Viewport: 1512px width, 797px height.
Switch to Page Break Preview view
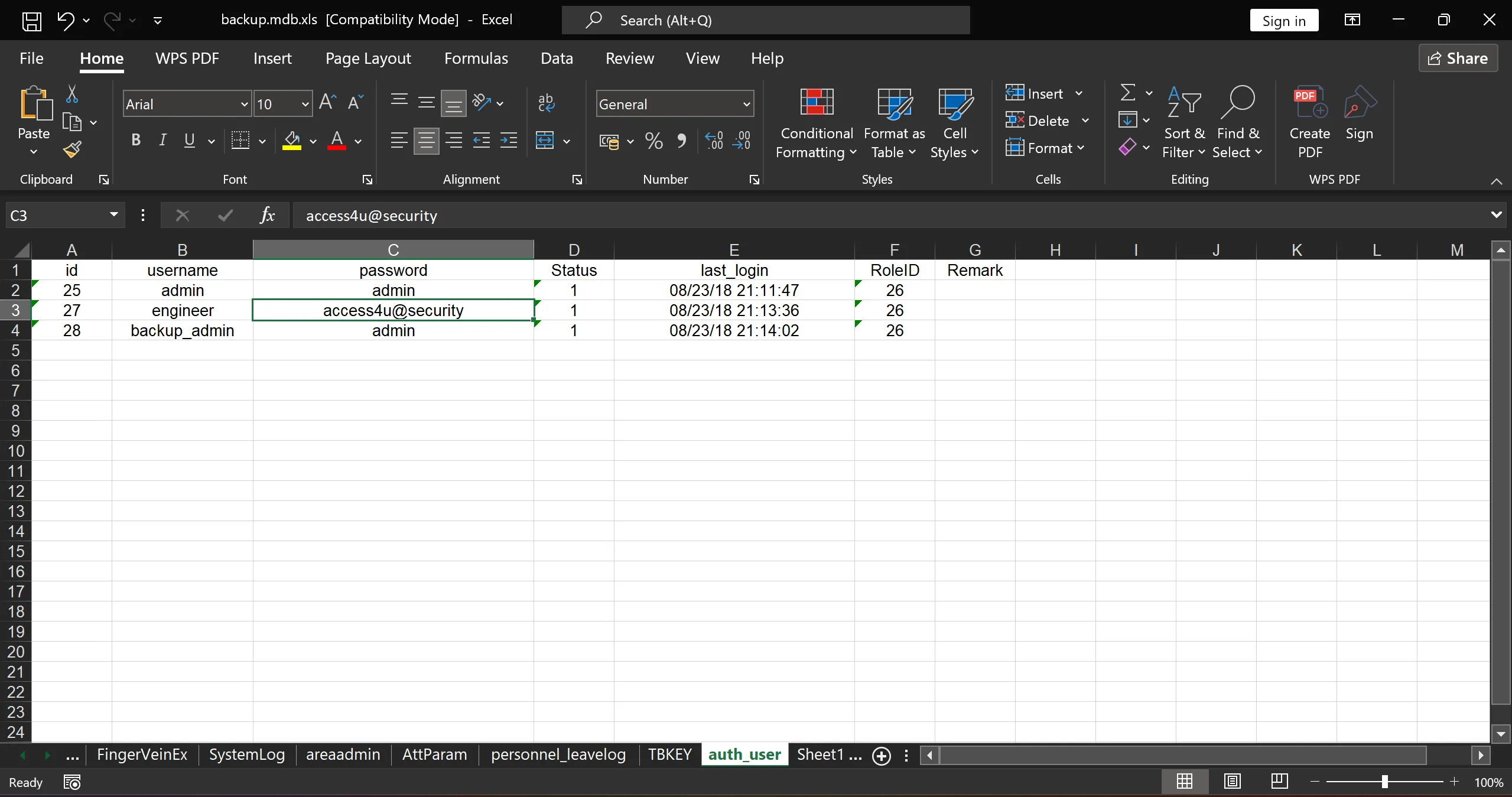1279,782
